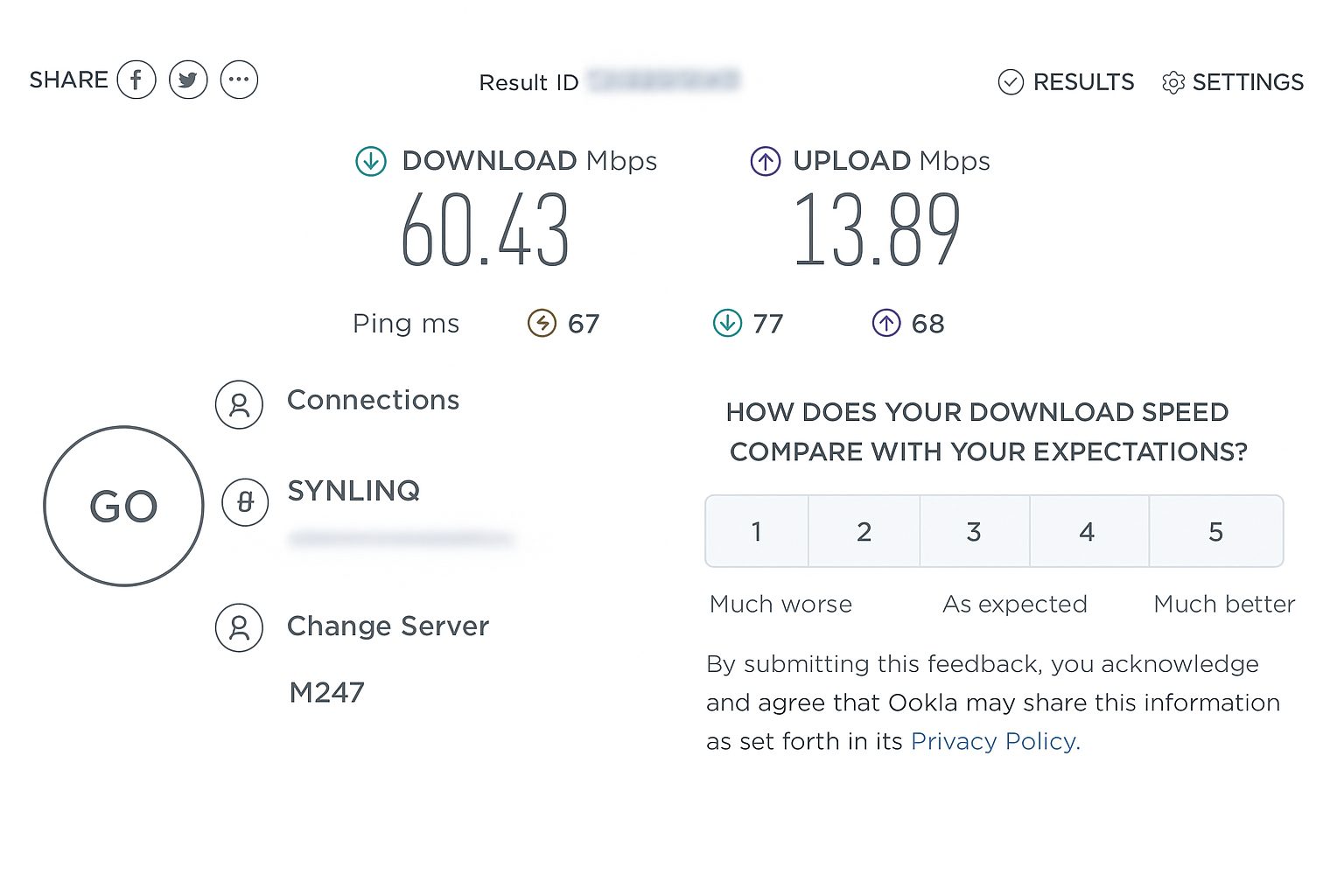Click the Results checkmark icon
The height and width of the screenshot is (896, 1344).
[x=1011, y=82]
